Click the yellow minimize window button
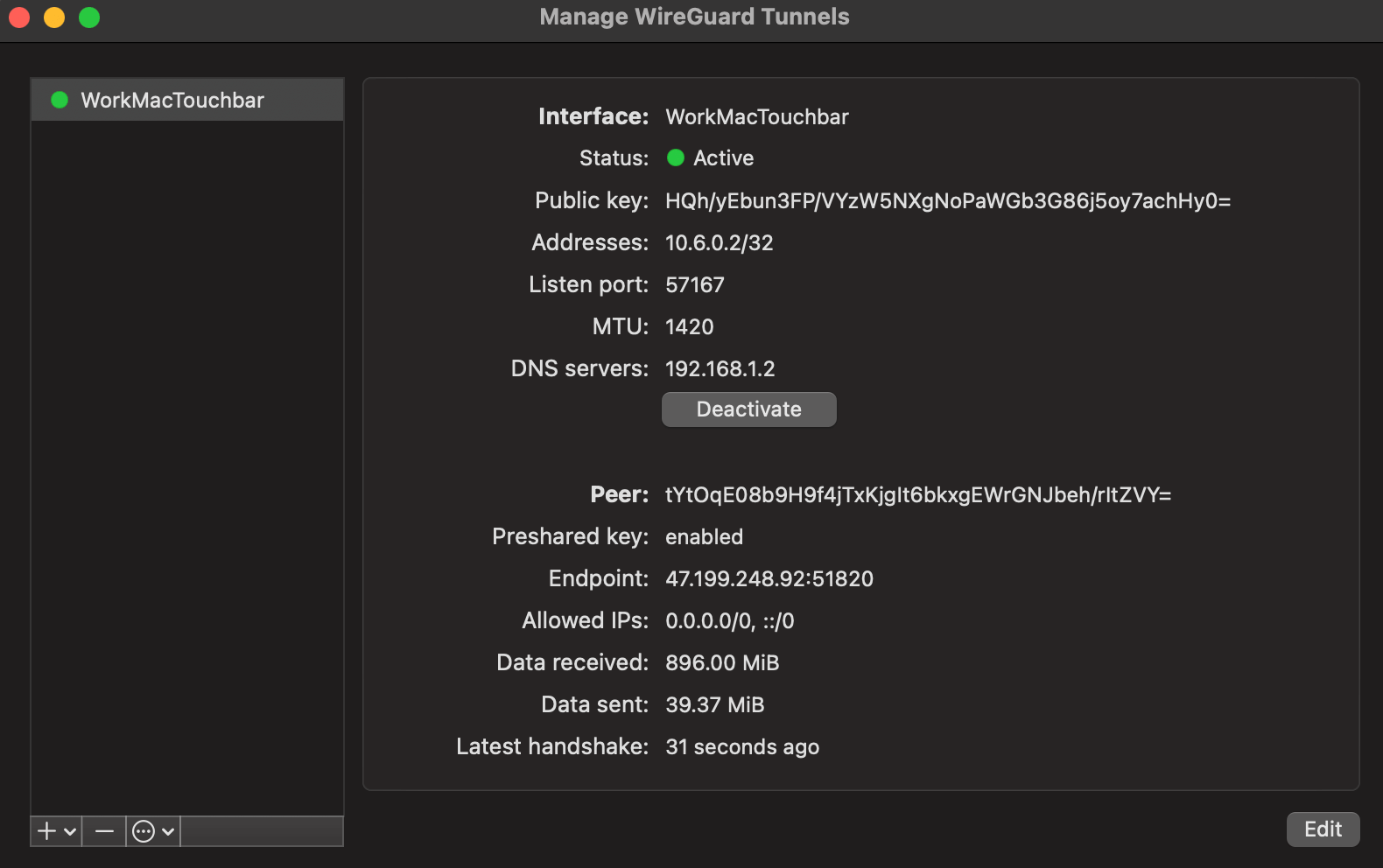The image size is (1383, 868). (54, 17)
